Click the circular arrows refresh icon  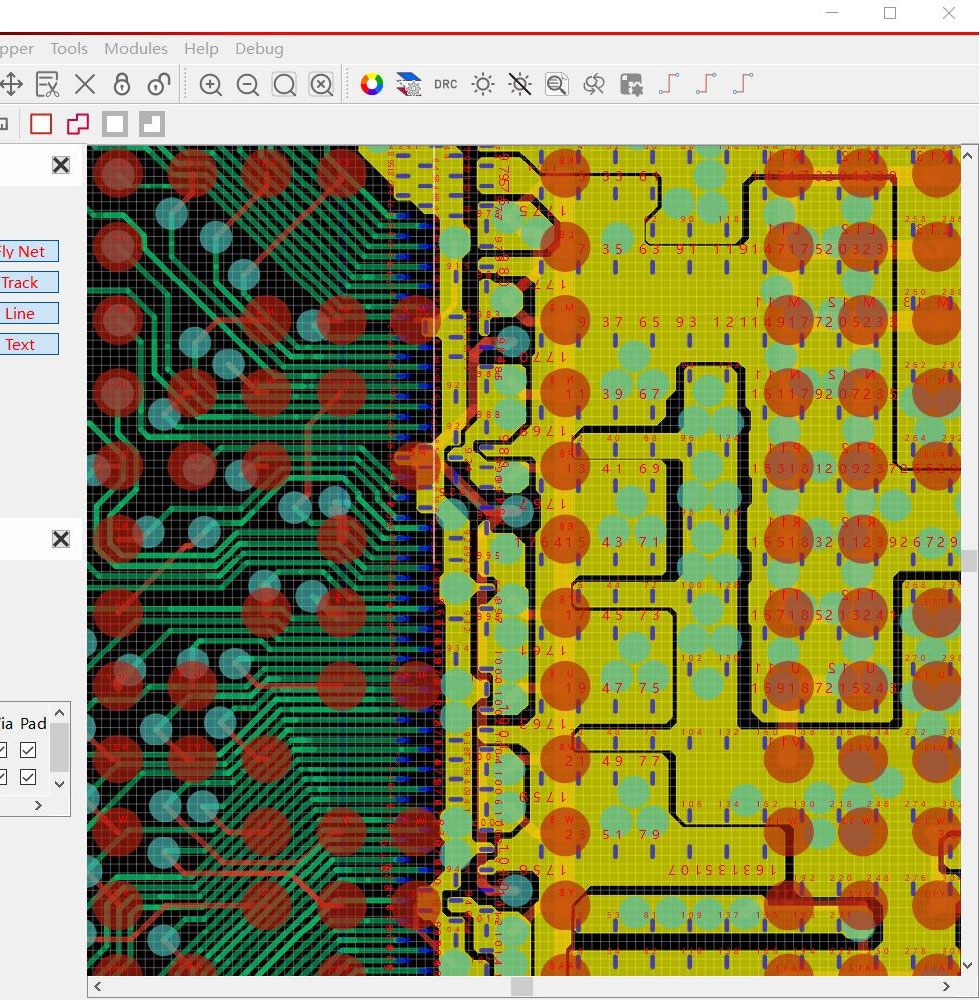(594, 84)
